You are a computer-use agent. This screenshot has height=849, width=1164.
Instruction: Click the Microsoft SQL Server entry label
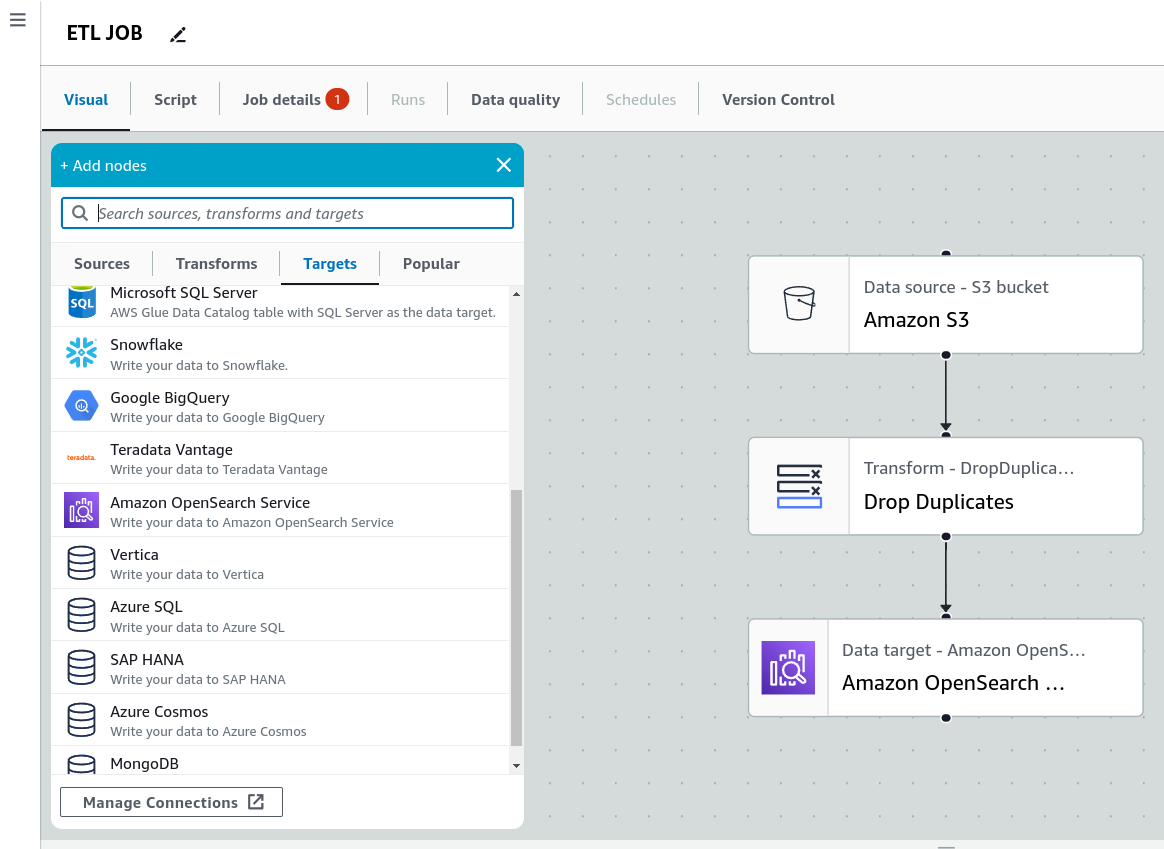(x=183, y=293)
